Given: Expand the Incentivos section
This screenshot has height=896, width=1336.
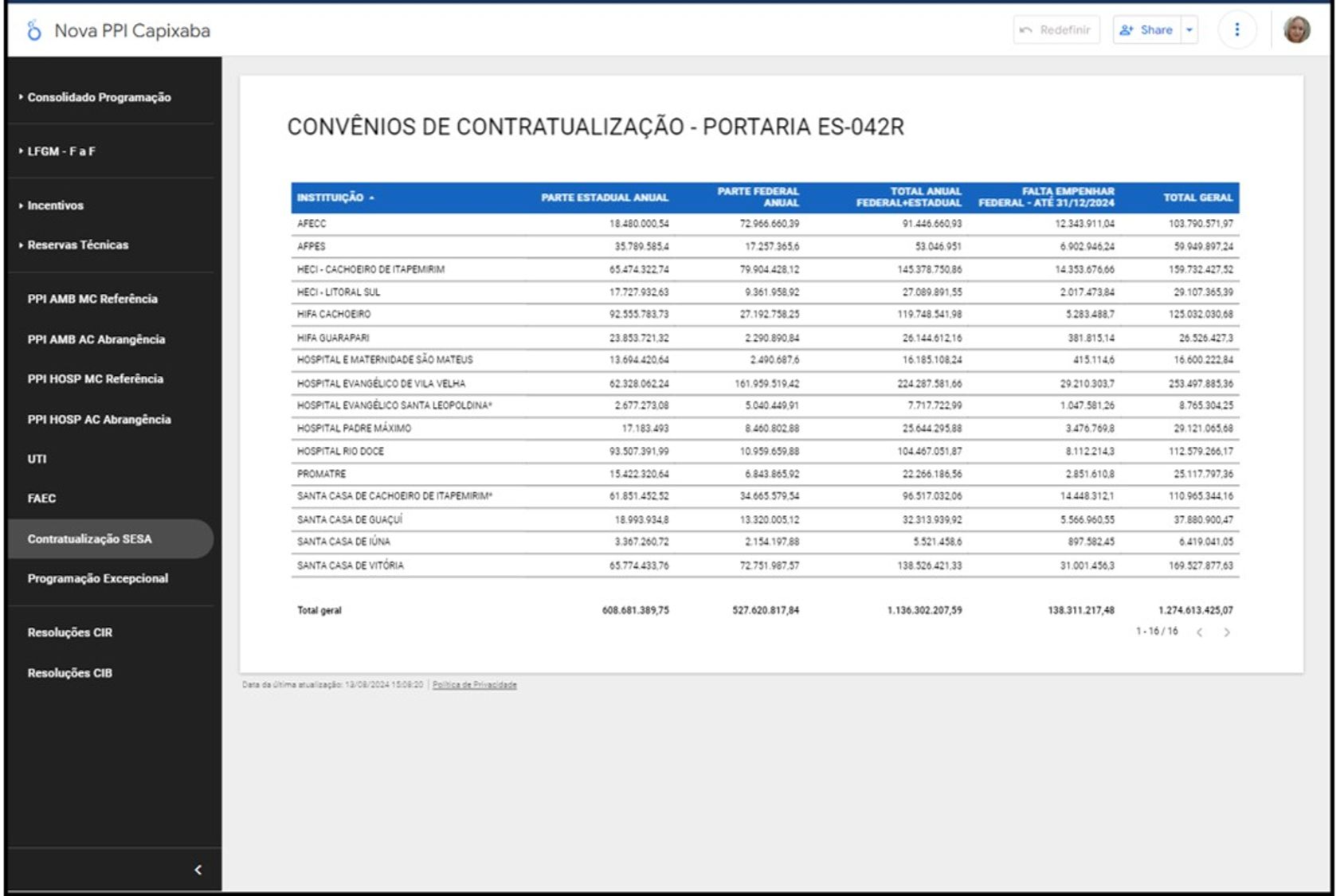Looking at the screenshot, I should click(x=55, y=205).
